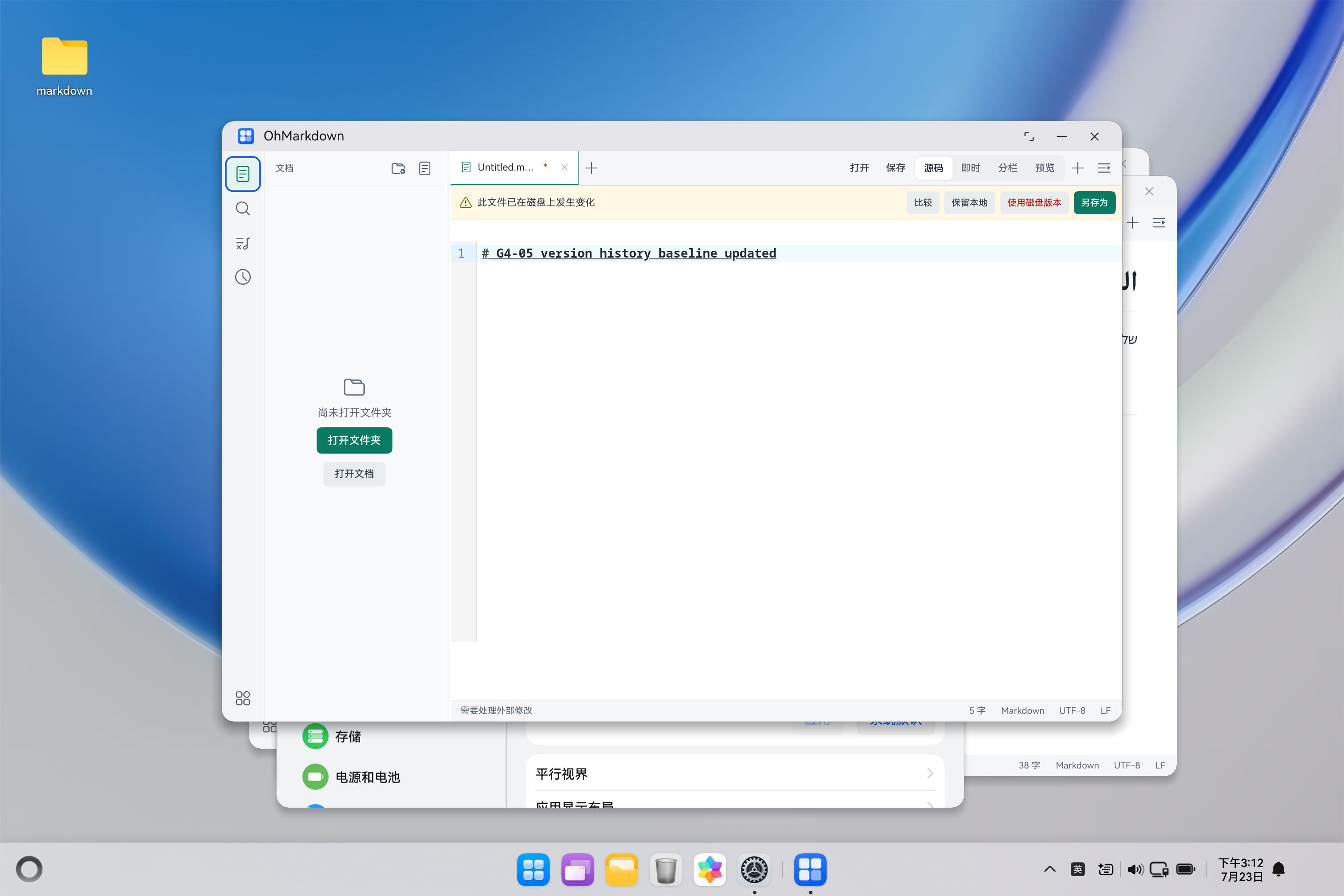Screen dimensions: 1344x896
Task: Open the notification bell in the taskbar
Action: (1279, 869)
